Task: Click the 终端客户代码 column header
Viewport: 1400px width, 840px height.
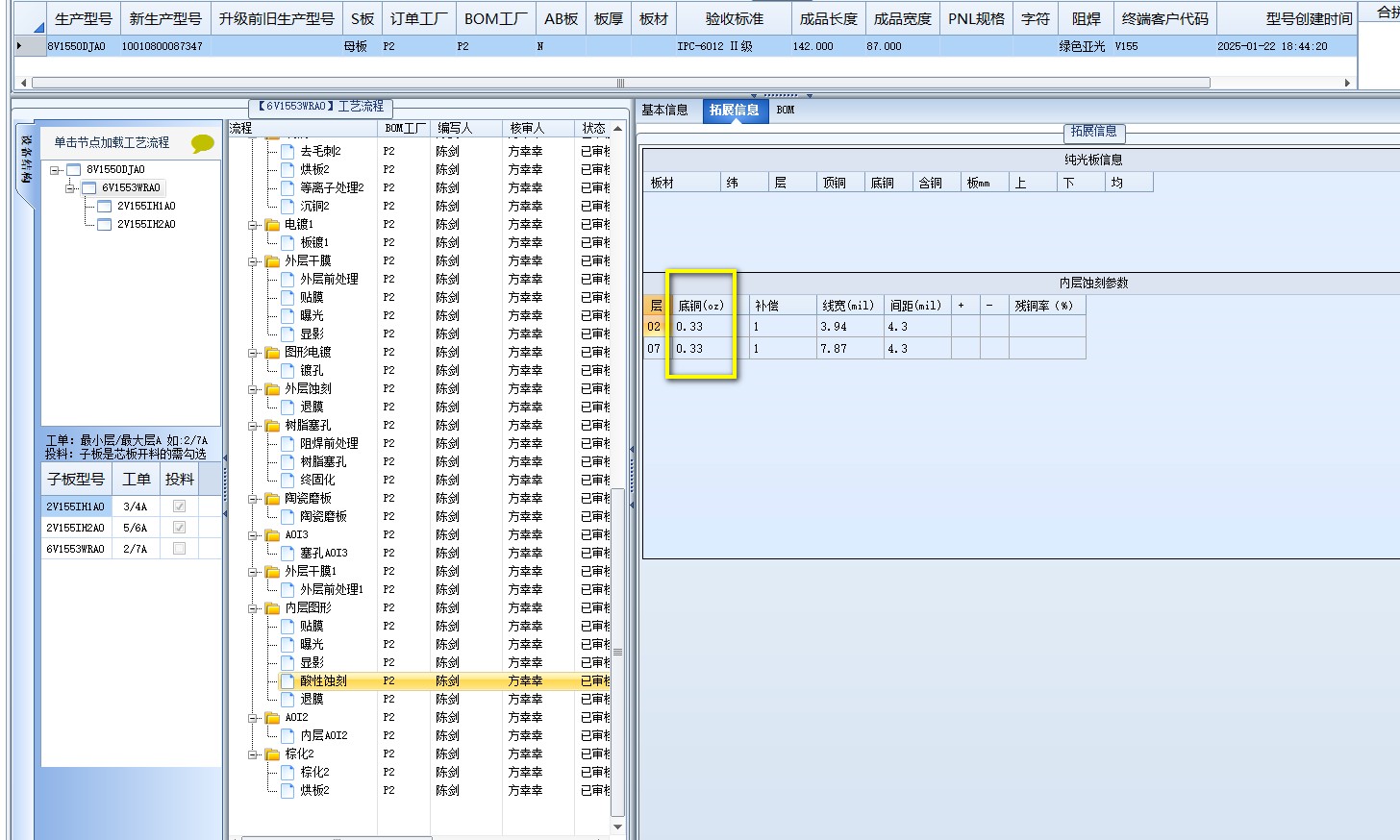Action: point(1165,18)
